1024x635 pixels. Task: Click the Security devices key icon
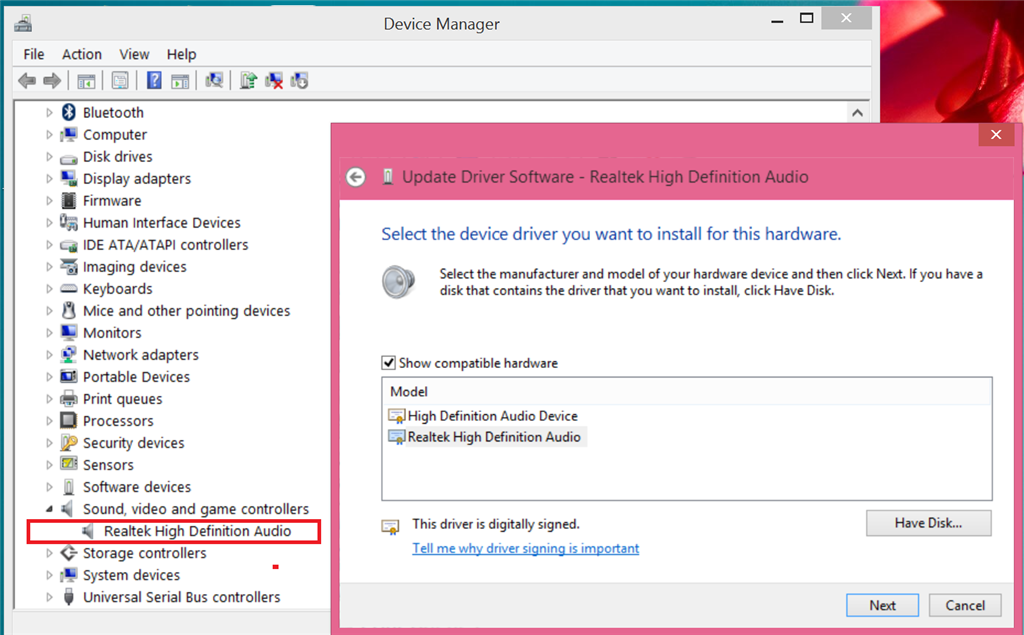point(69,443)
